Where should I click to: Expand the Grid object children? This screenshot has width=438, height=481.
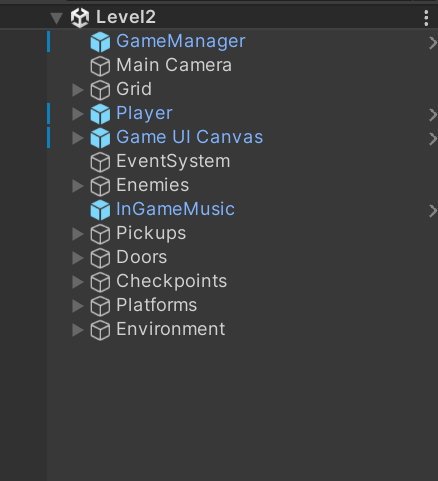coord(78,90)
